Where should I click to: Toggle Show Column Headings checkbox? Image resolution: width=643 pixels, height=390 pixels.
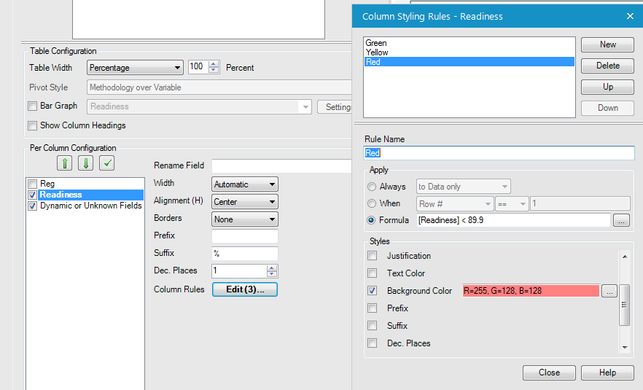[32, 125]
